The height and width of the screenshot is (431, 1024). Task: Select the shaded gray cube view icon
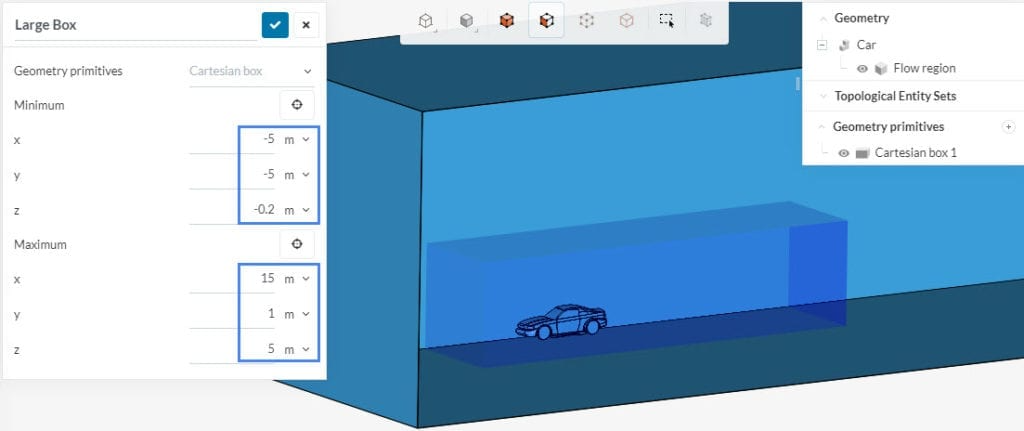coord(466,21)
